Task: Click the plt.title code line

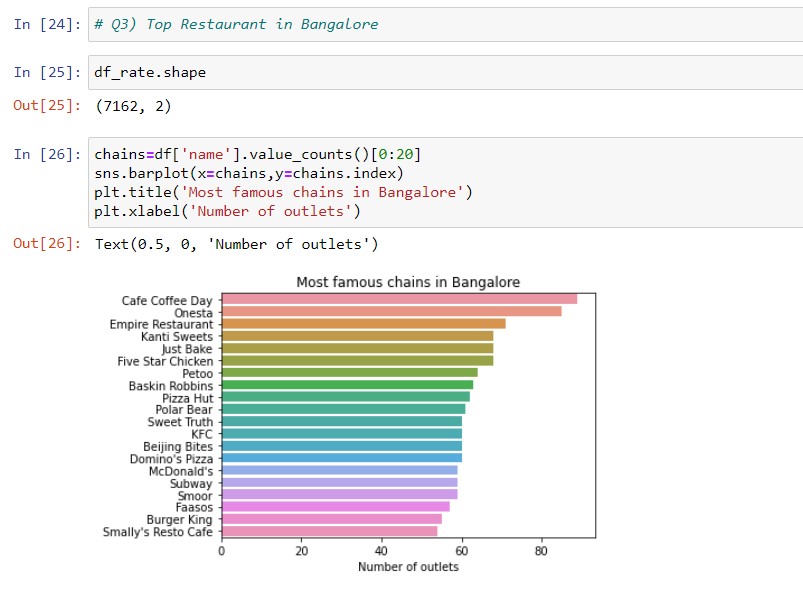Action: (283, 192)
